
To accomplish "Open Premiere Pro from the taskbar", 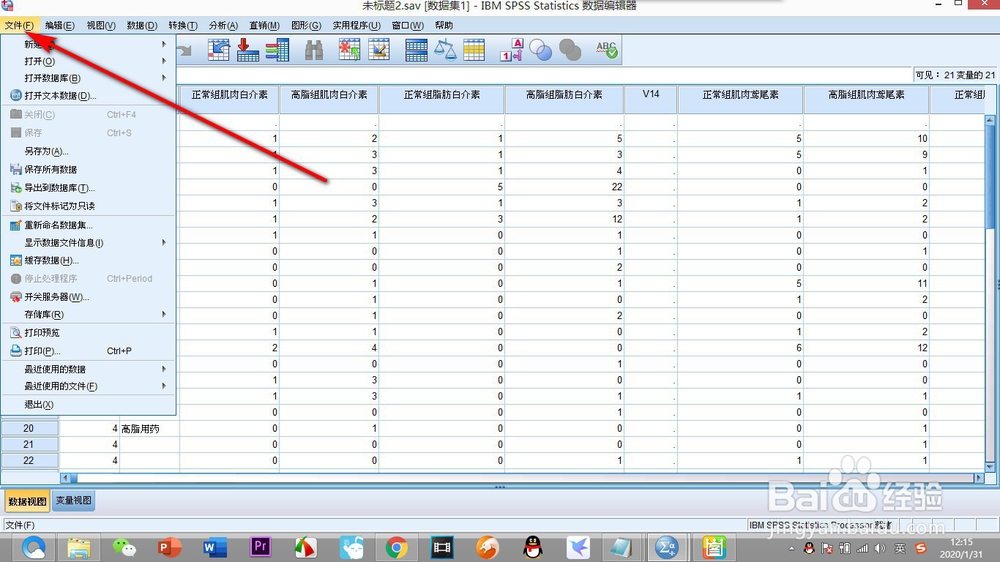I will tap(260, 547).
